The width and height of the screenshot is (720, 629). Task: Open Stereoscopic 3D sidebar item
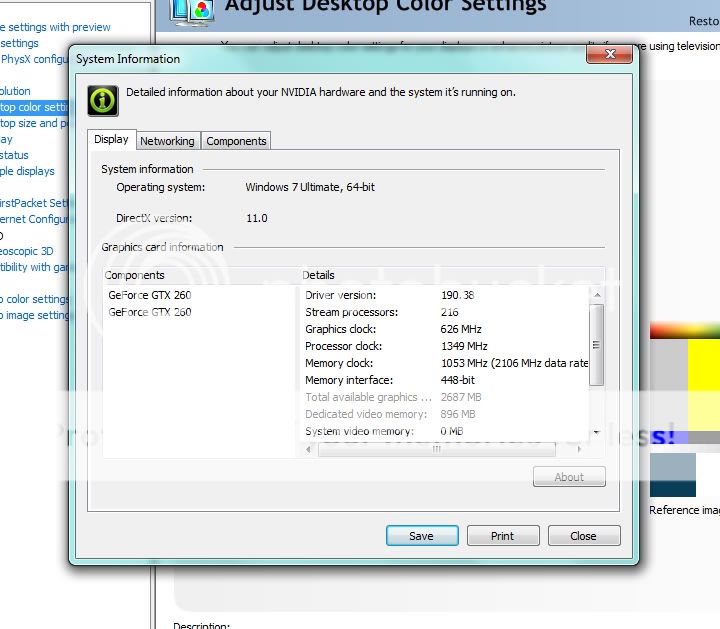coord(27,251)
